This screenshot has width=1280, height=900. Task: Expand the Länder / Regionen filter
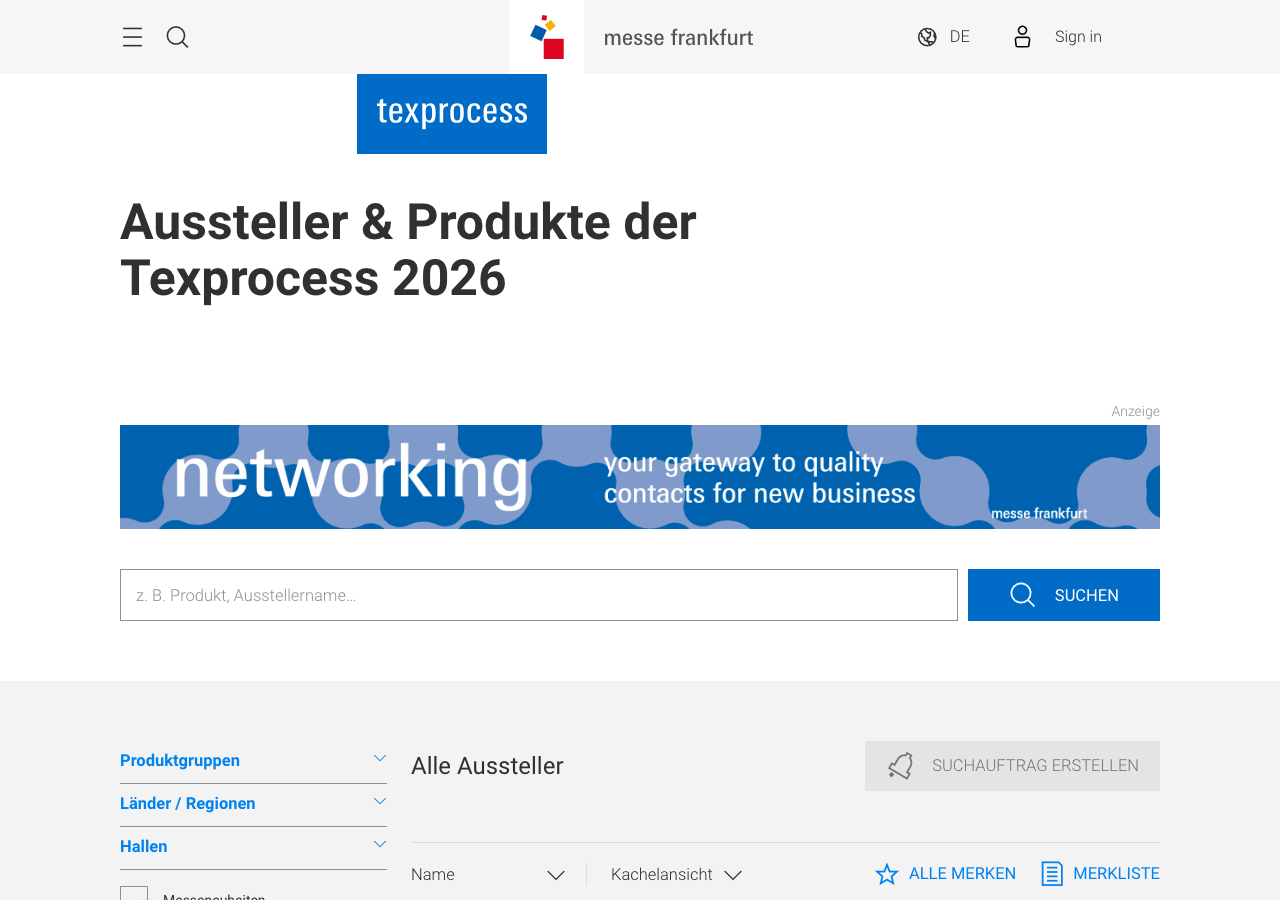(253, 804)
